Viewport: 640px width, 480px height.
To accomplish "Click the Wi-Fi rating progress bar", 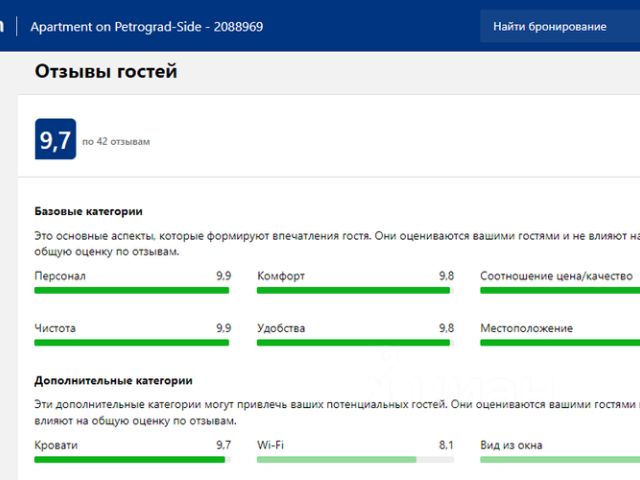I will tap(354, 460).
